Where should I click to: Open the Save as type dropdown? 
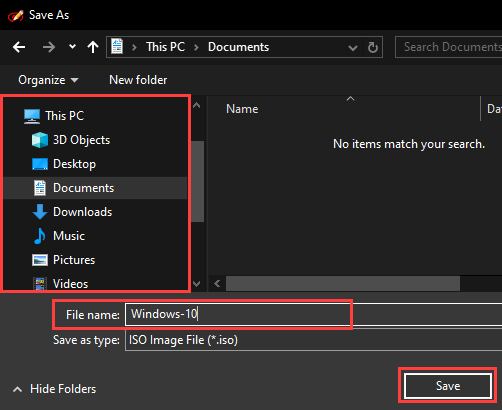pyautogui.click(x=313, y=340)
